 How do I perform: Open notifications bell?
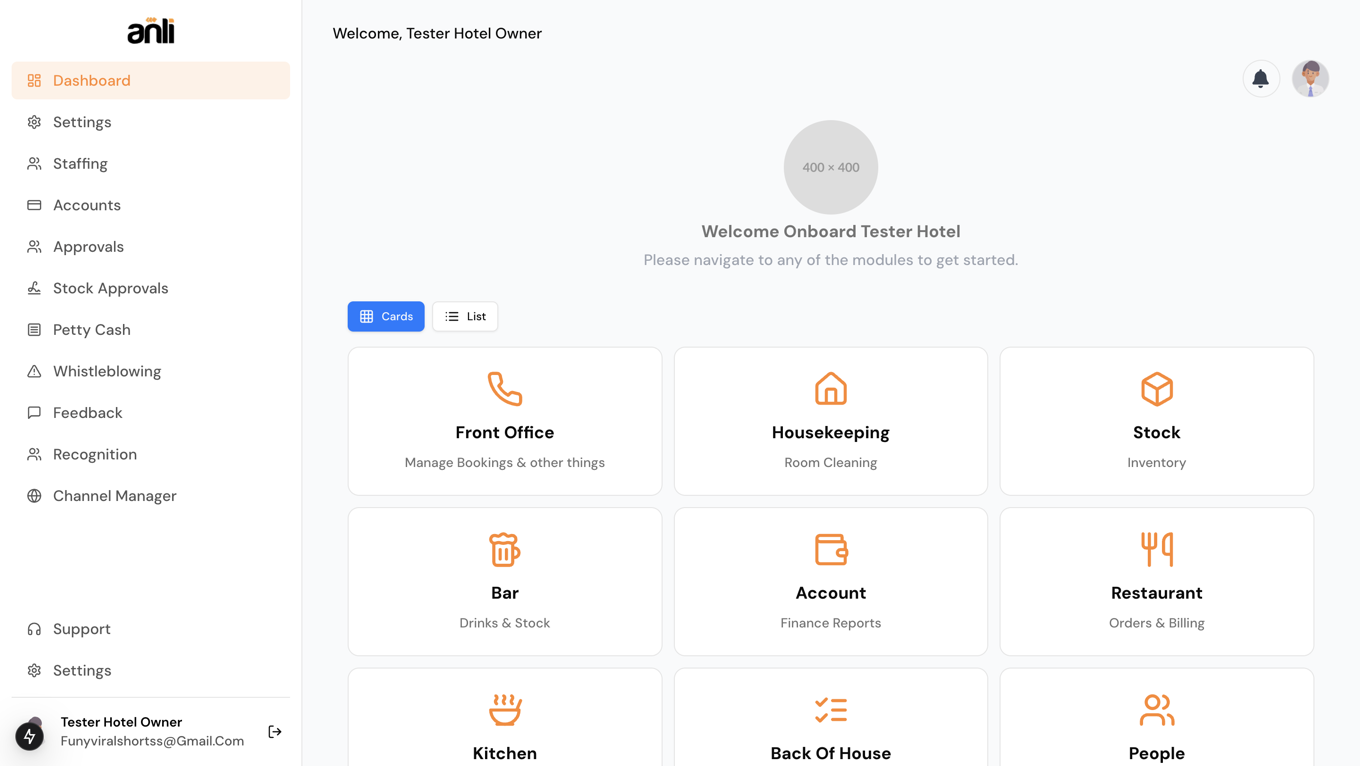point(1261,78)
